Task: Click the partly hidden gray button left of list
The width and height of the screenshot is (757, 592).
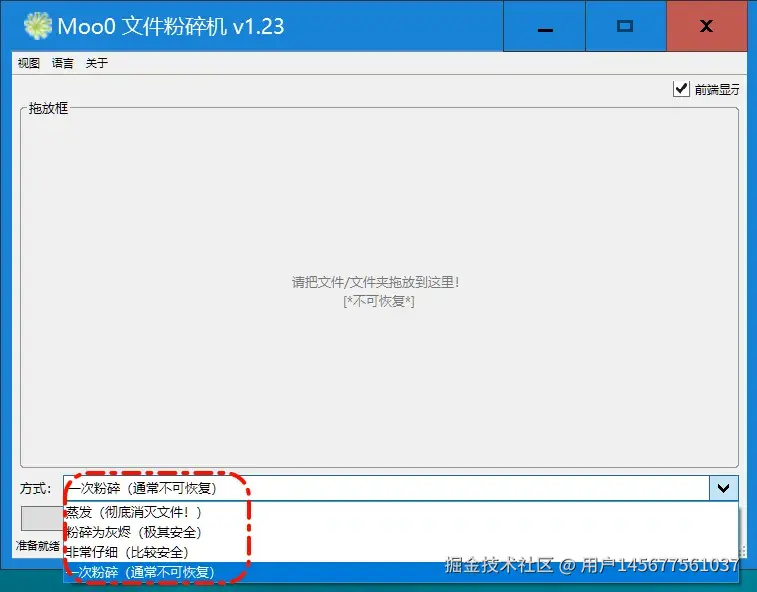Action: pos(42,518)
